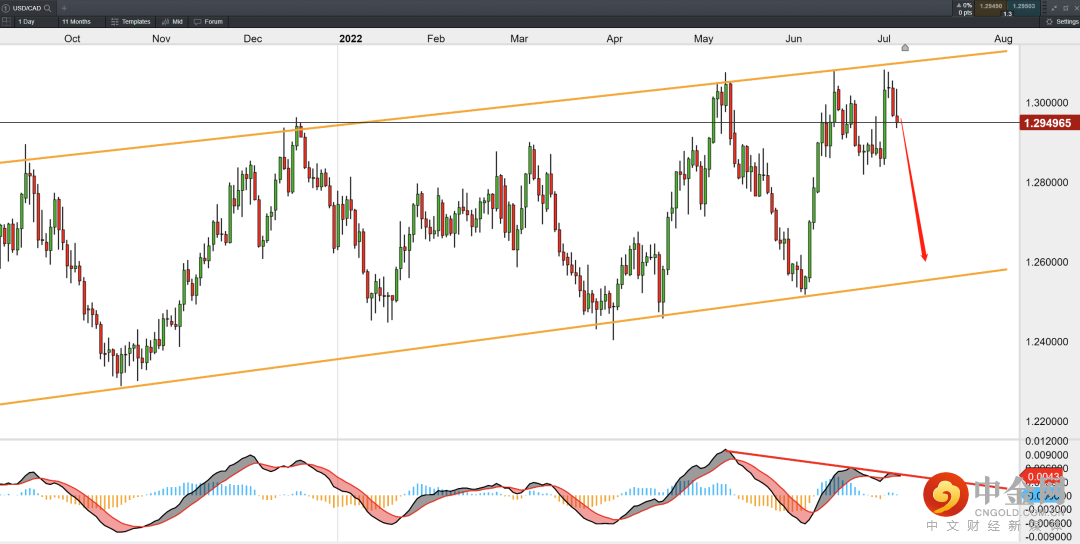Click the detach chart window icon
Screen dimensions: 1080x544
(x=1053, y=8)
